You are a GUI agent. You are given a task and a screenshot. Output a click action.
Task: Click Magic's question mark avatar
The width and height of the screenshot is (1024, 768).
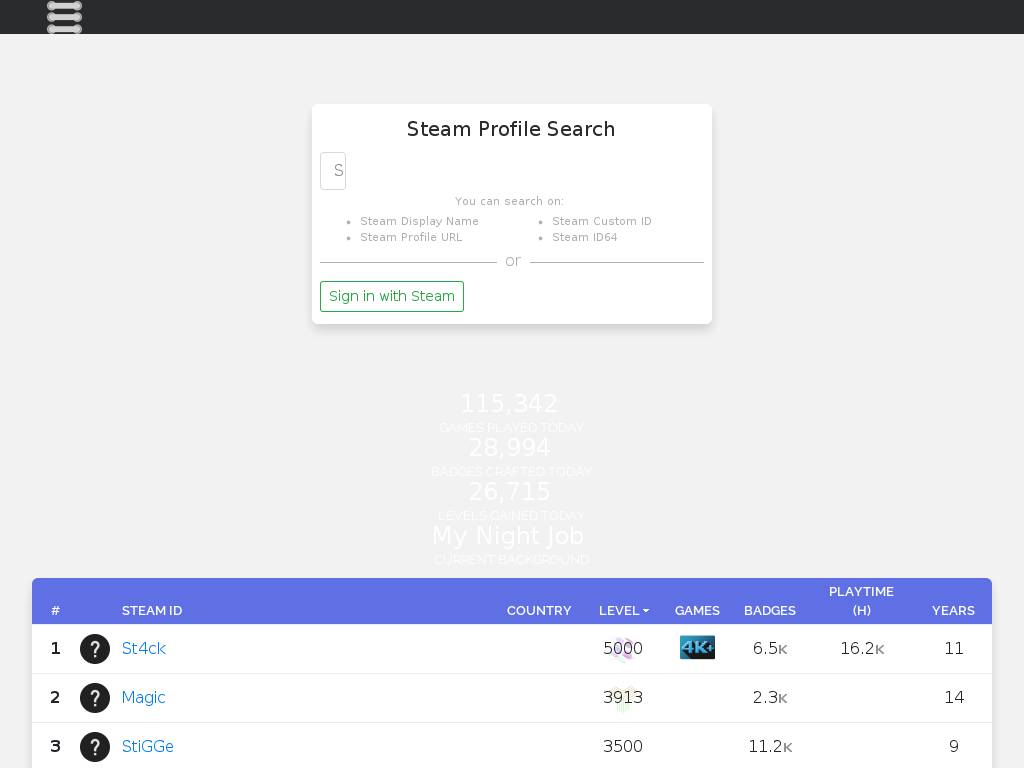(95, 698)
